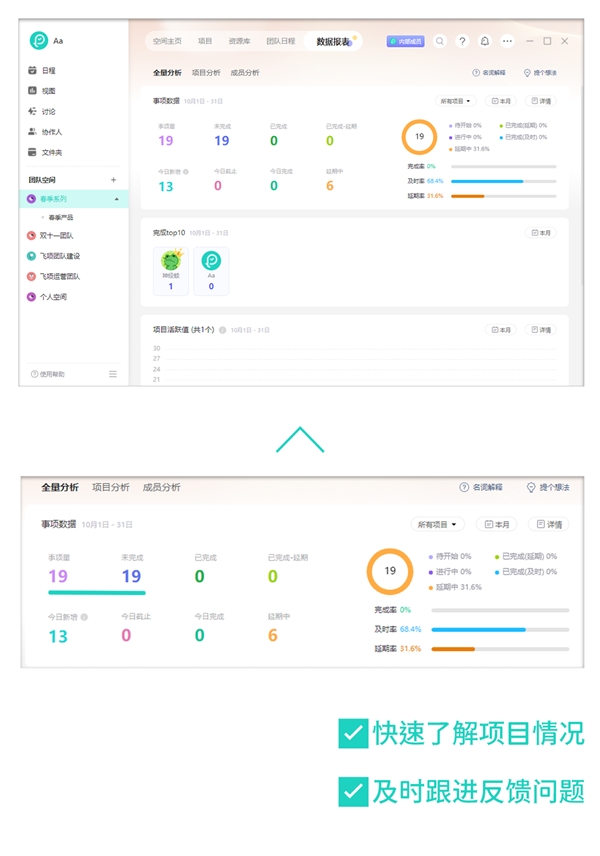Click the 内部成员 button in top bar

pos(406,41)
